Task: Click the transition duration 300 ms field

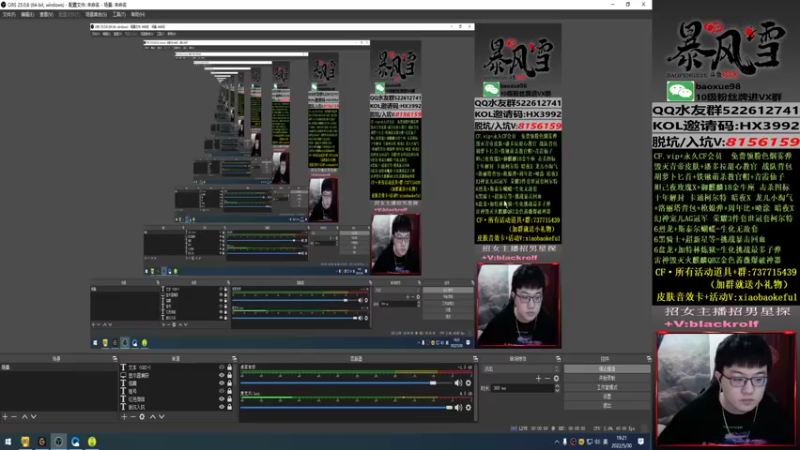Action: [522, 388]
